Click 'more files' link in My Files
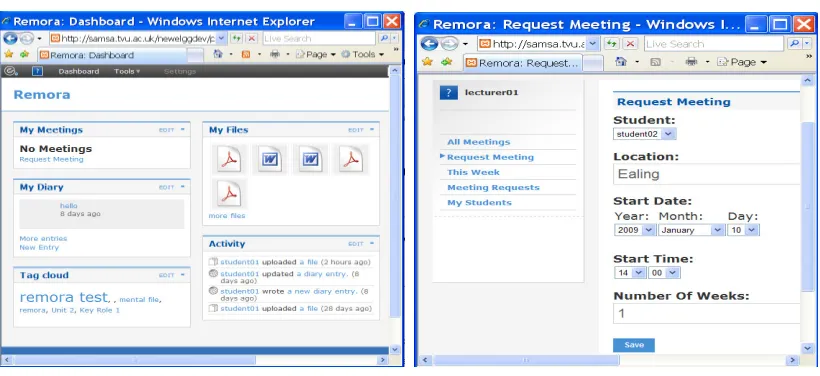This screenshot has height=376, width=820. 226,215
